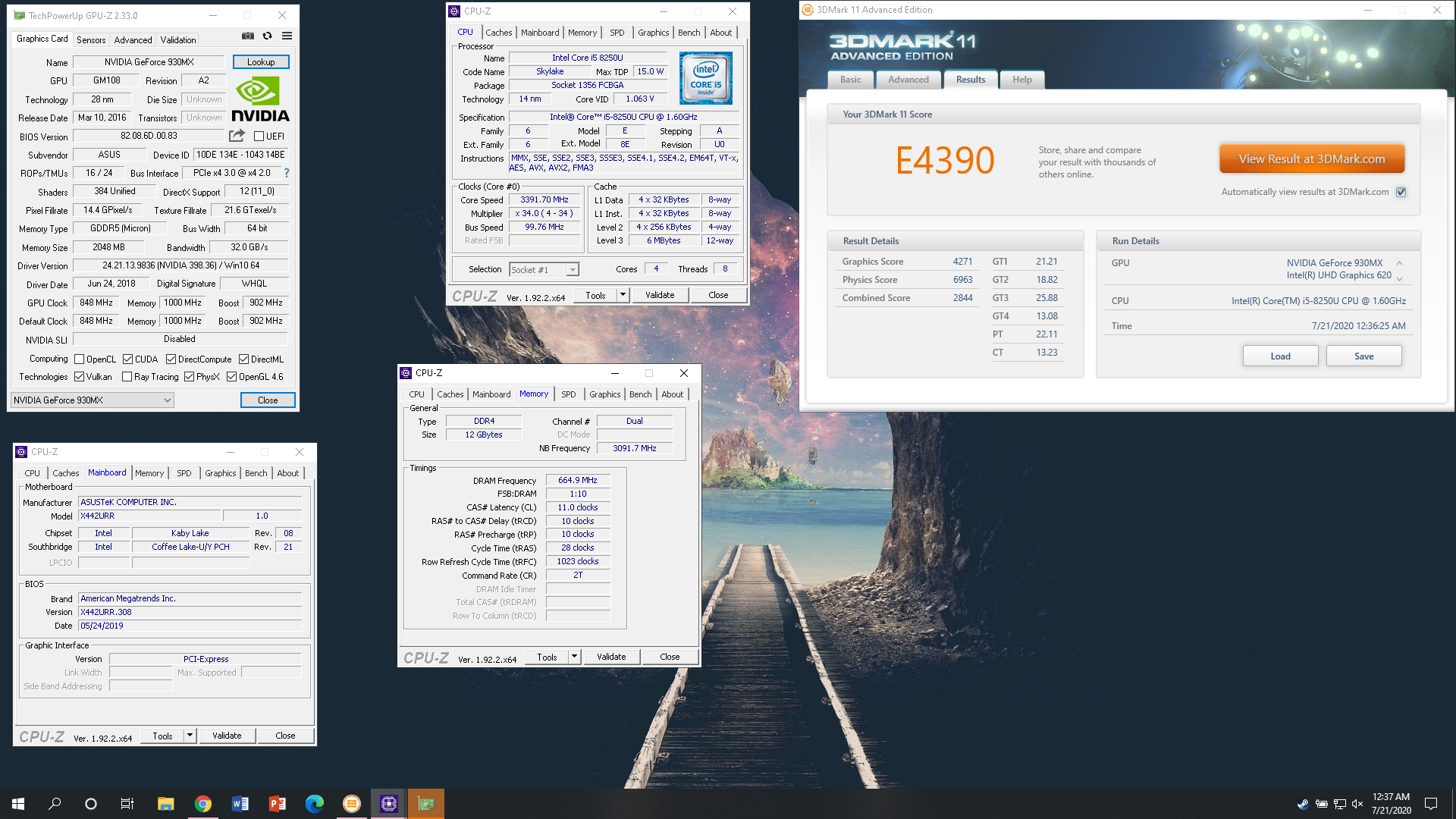Image resolution: width=1456 pixels, height=819 pixels.
Task: Open the GPU selection dropdown NVIDIA GeForce 930MX
Action: click(x=93, y=400)
